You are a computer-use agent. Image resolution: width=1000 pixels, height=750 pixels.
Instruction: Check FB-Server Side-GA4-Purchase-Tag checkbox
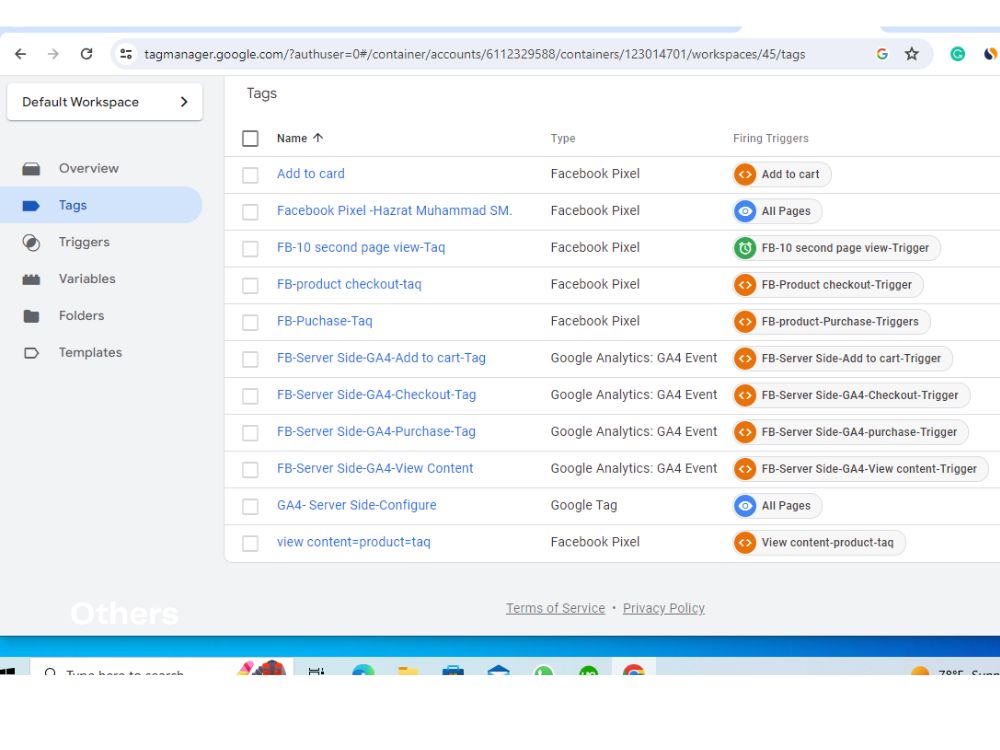pos(250,433)
